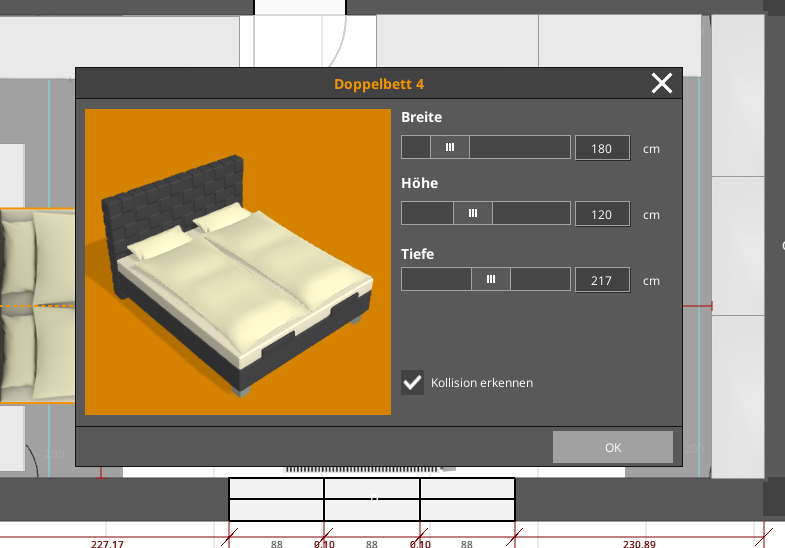Focus the Höhe value field showing 120

[602, 214]
